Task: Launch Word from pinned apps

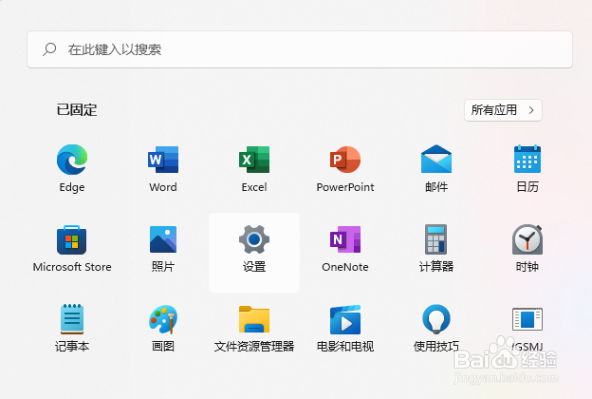Action: (163, 160)
